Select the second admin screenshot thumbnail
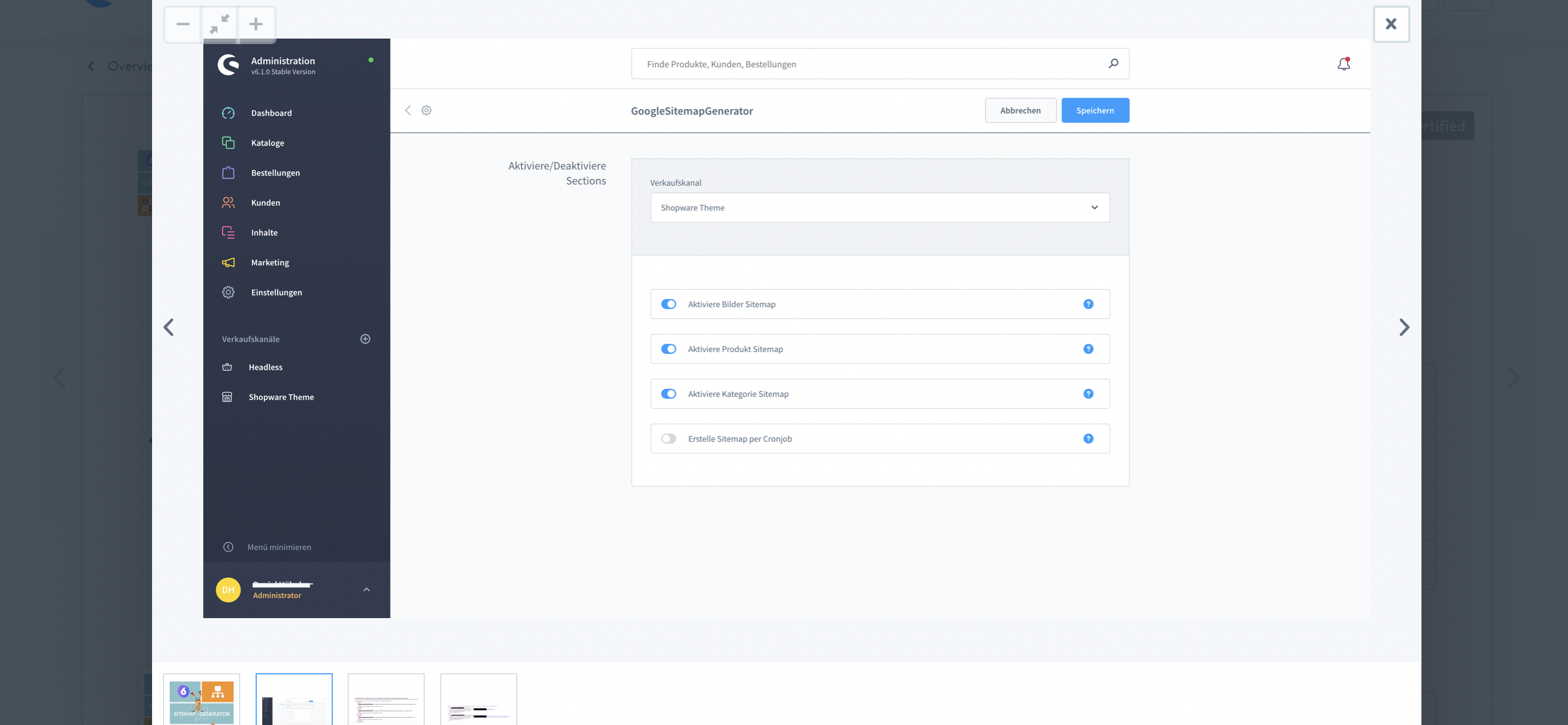 294,700
